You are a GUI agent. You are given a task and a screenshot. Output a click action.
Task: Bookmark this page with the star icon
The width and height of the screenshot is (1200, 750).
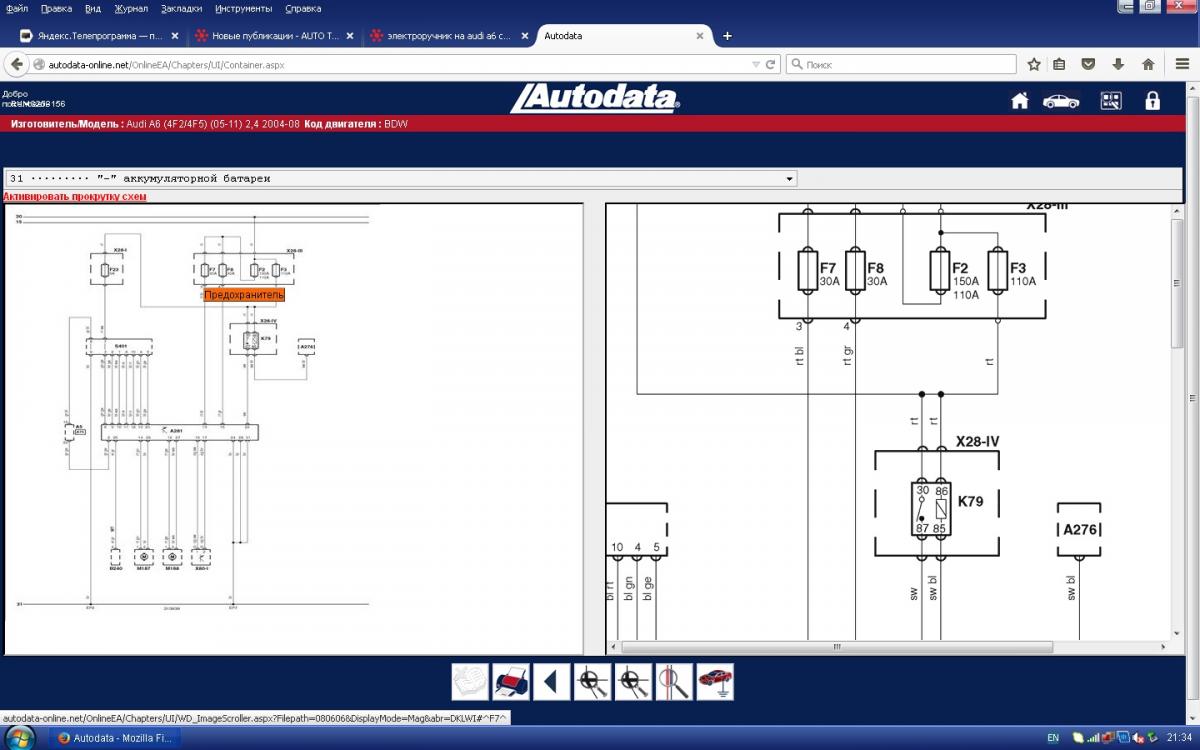[1034, 64]
